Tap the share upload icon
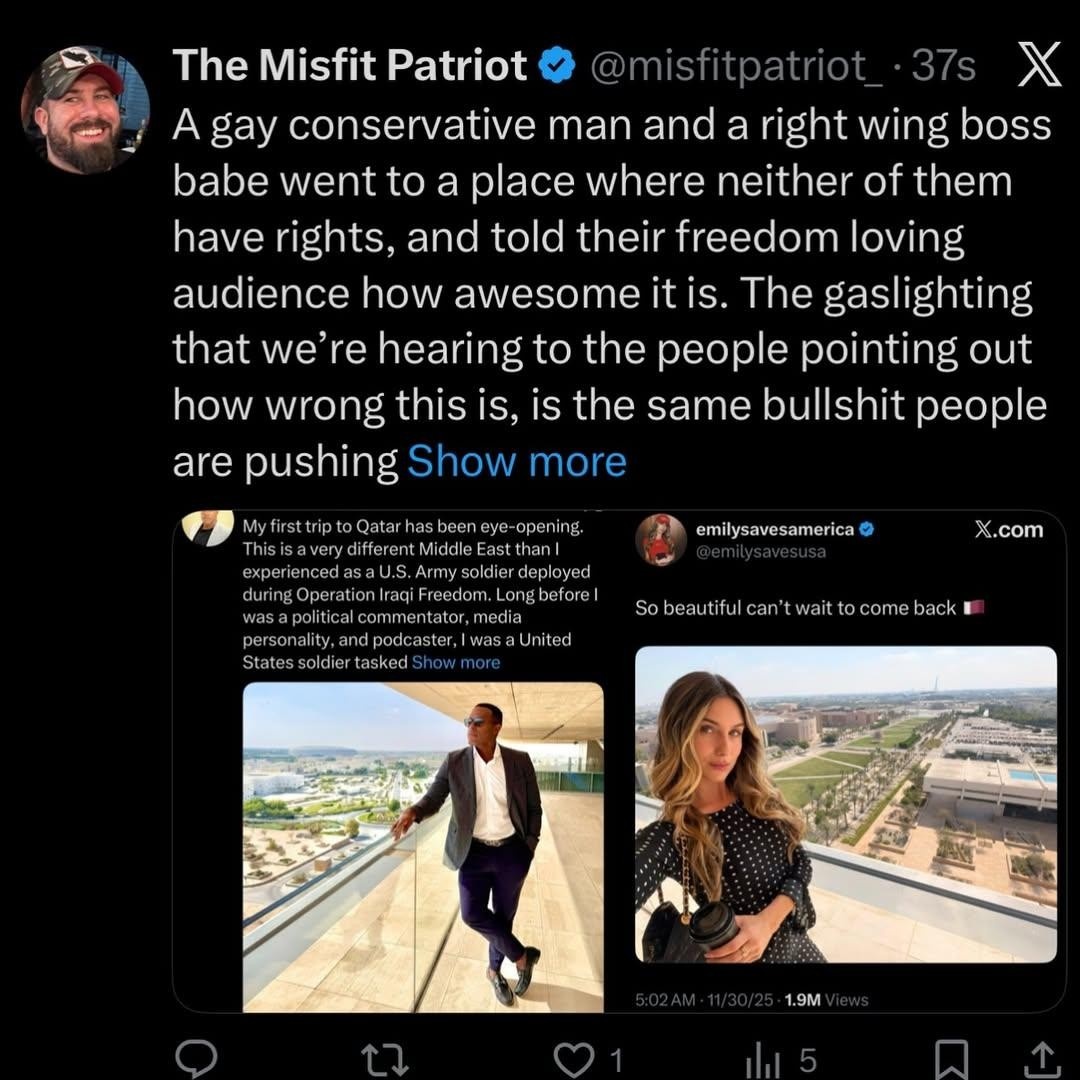Image resolution: width=1080 pixels, height=1080 pixels. [x=1040, y=1056]
